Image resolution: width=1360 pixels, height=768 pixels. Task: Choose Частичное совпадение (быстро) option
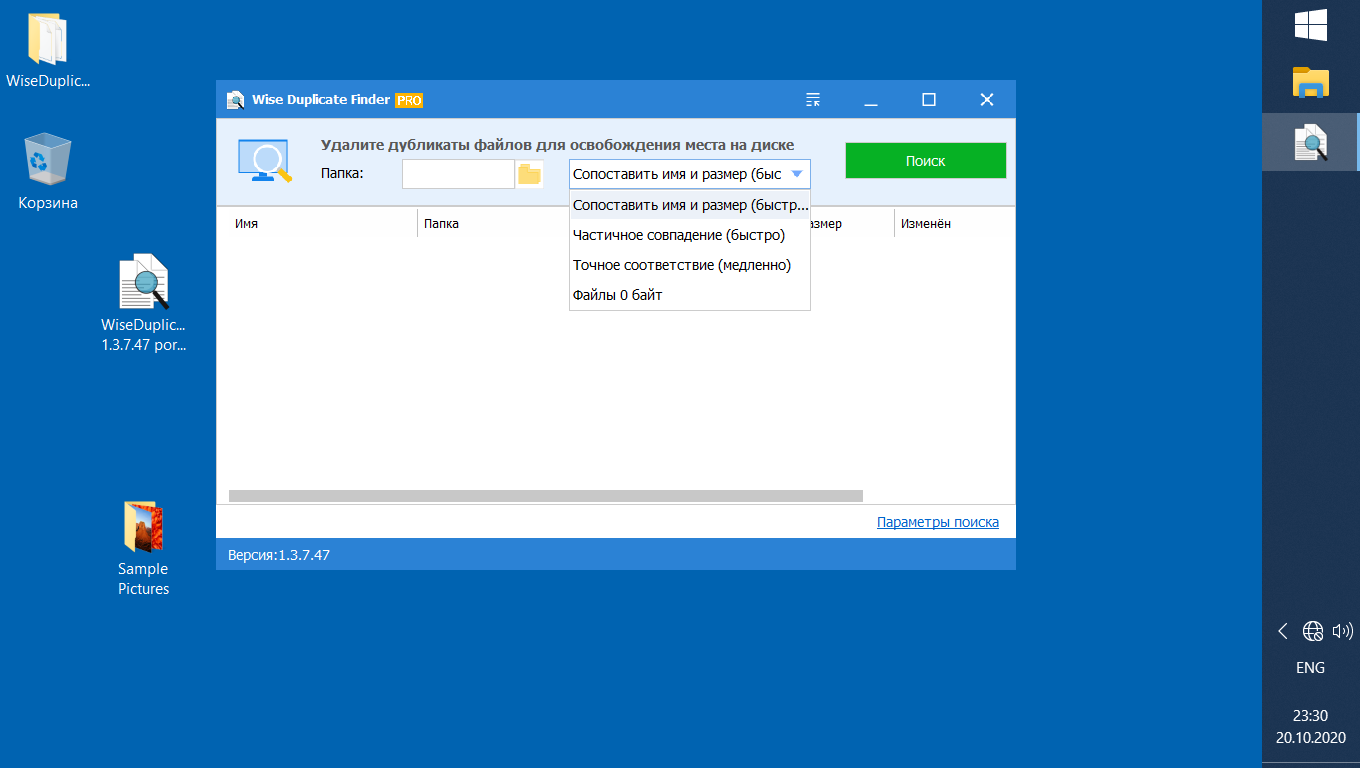(x=690, y=235)
